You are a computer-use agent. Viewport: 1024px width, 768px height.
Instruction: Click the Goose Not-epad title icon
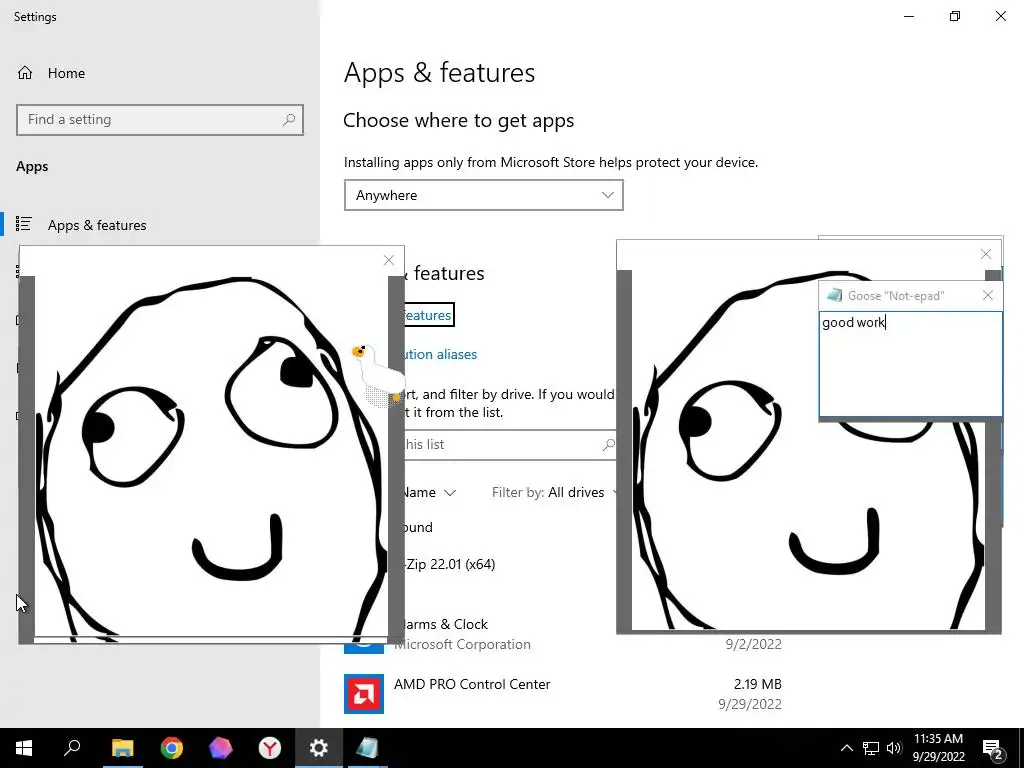pos(834,295)
